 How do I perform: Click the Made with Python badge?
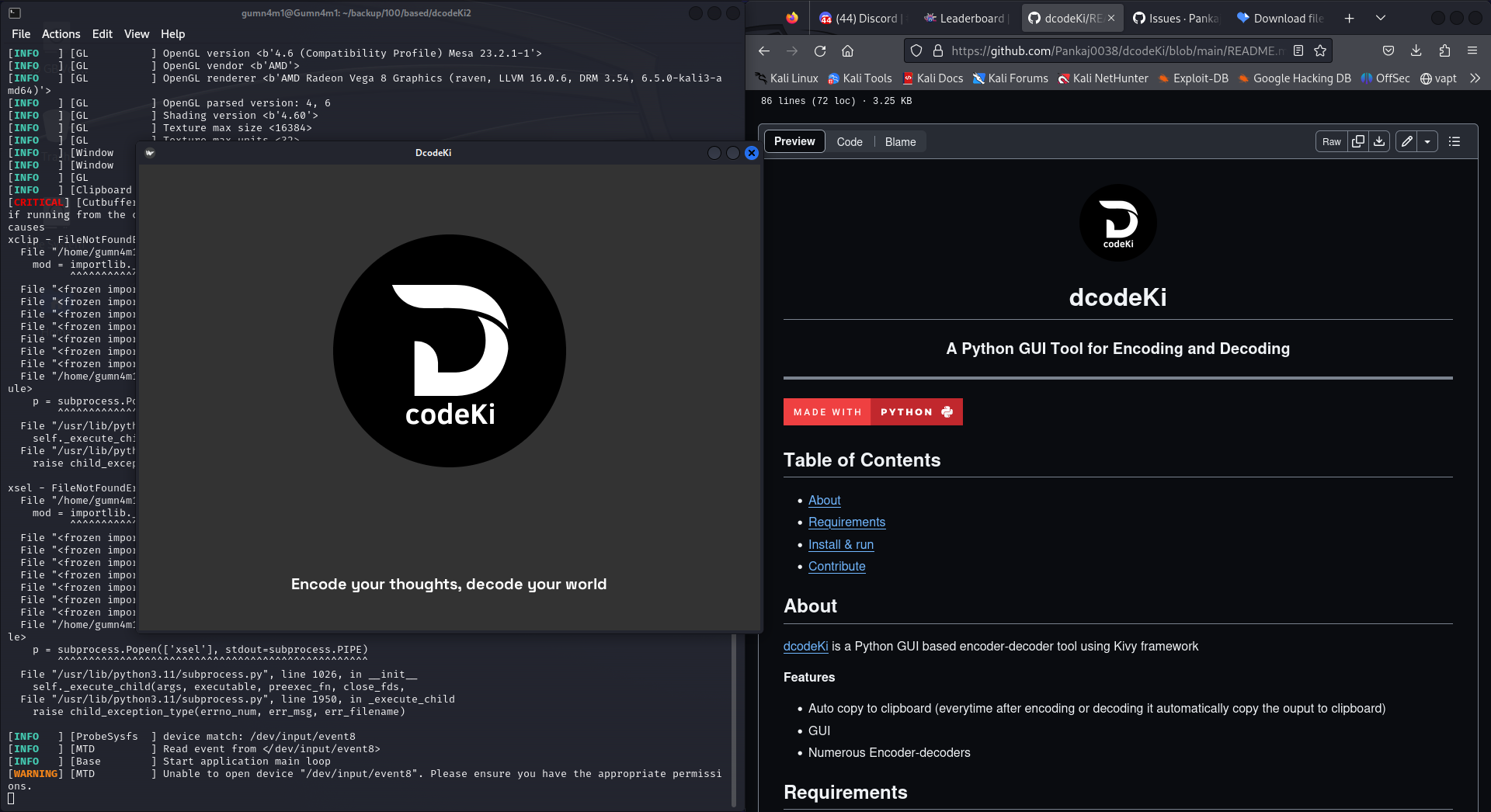pos(873,411)
